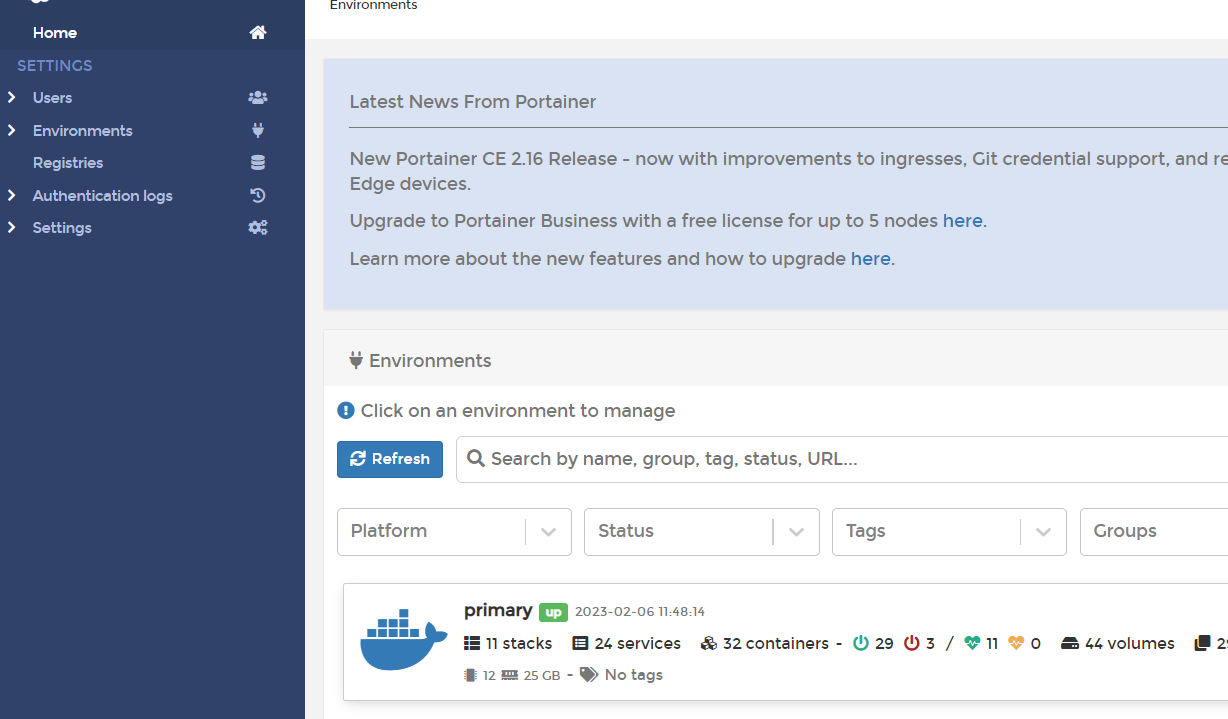Click the stacks list icon
The height and width of the screenshot is (719, 1228).
coord(473,643)
